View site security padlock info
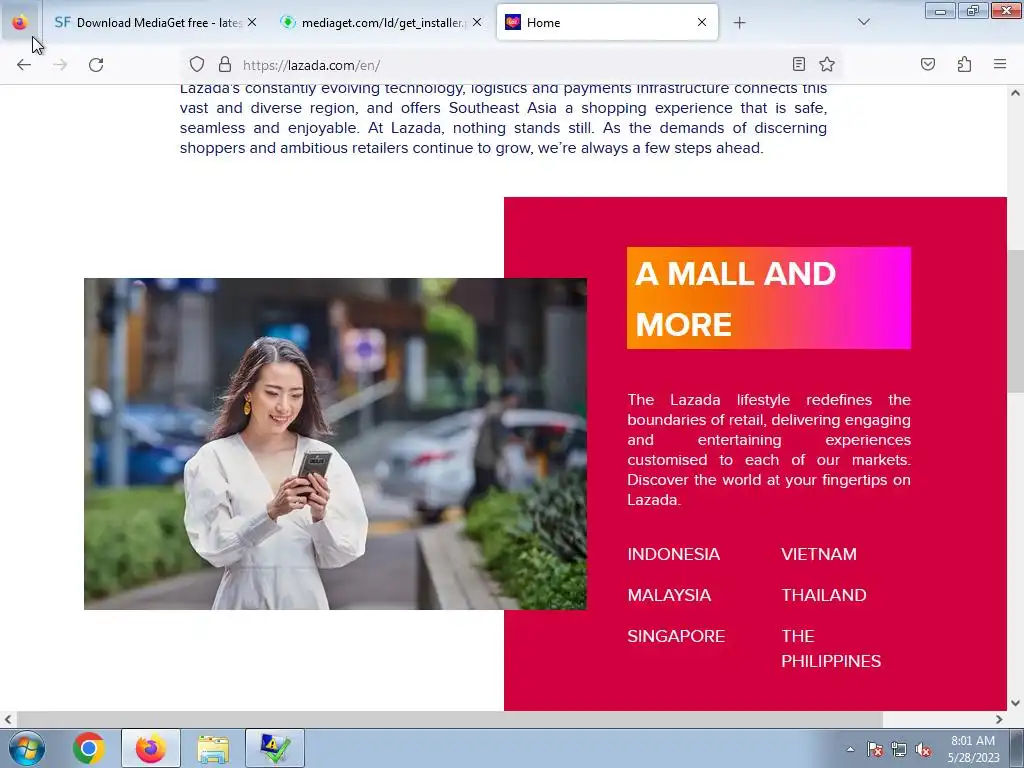 pos(225,64)
